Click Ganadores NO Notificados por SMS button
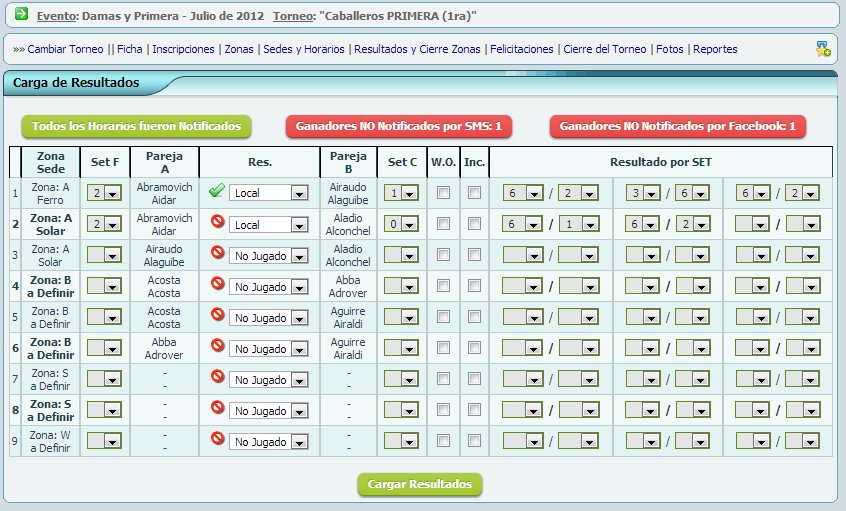The width and height of the screenshot is (846, 511). coord(398,127)
